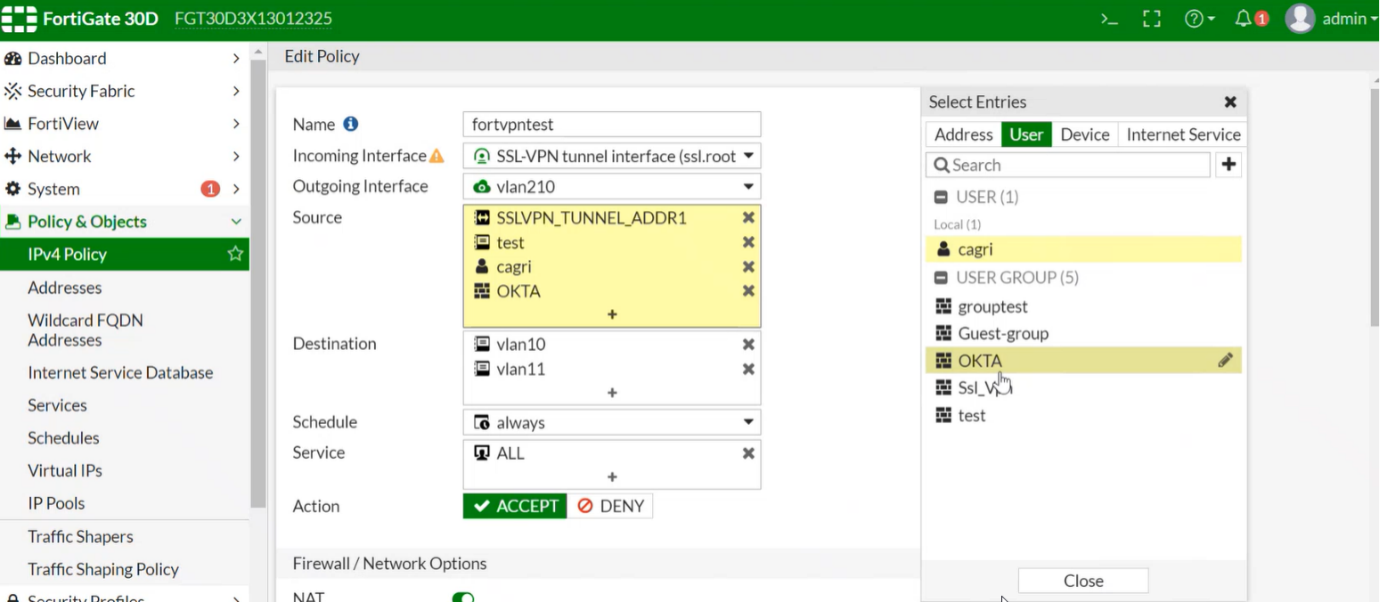The width and height of the screenshot is (1384, 605).
Task: Open the Schedule dropdown
Action: click(612, 423)
